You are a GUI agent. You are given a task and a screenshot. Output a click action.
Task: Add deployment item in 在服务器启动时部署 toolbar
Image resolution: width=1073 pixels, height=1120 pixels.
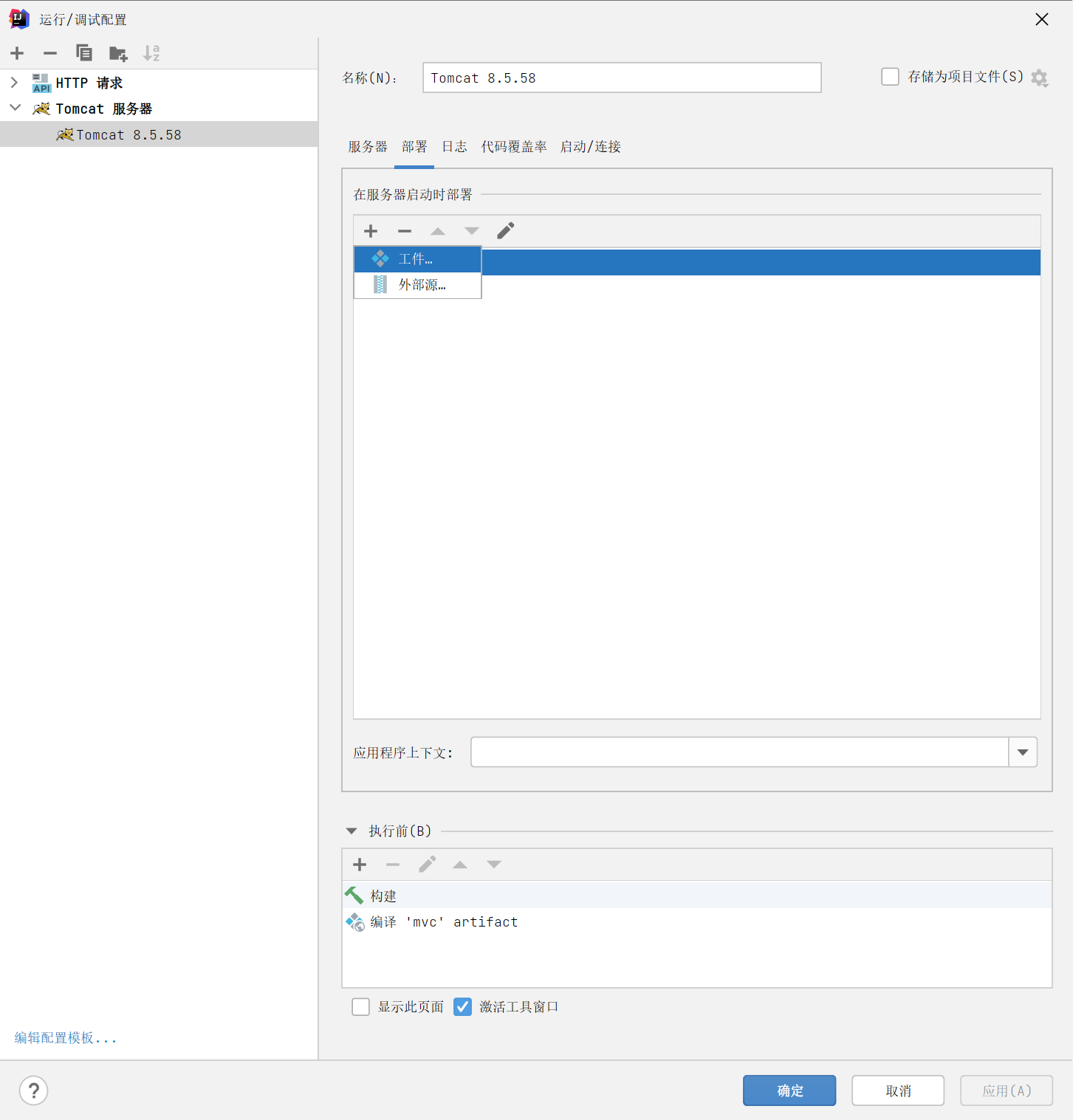tap(371, 231)
